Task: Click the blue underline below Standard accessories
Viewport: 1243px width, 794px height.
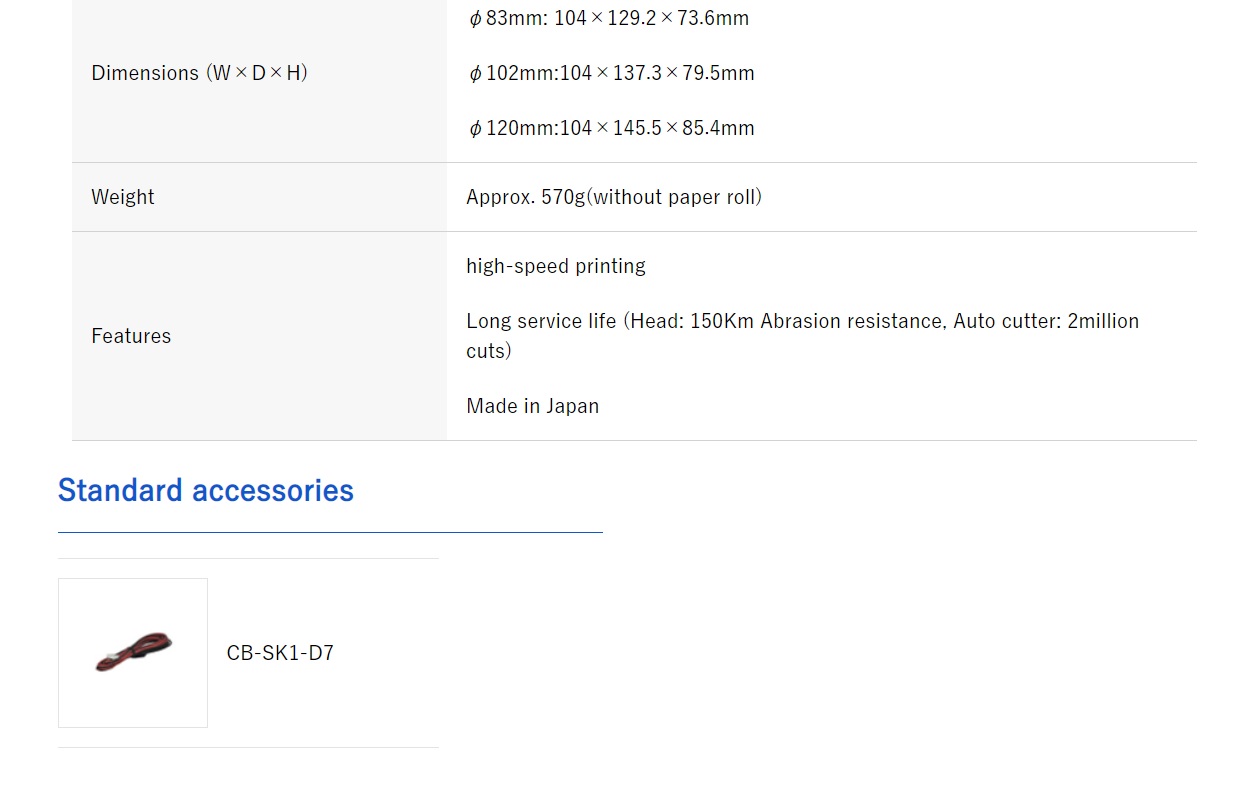Action: tap(330, 532)
